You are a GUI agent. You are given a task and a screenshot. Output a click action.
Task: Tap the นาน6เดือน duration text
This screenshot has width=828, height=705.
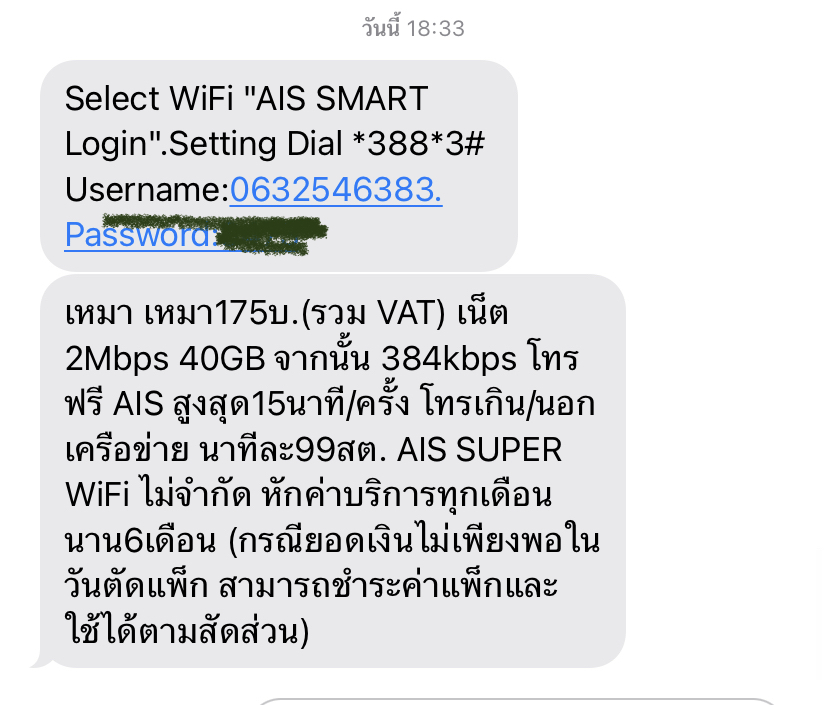(140, 541)
